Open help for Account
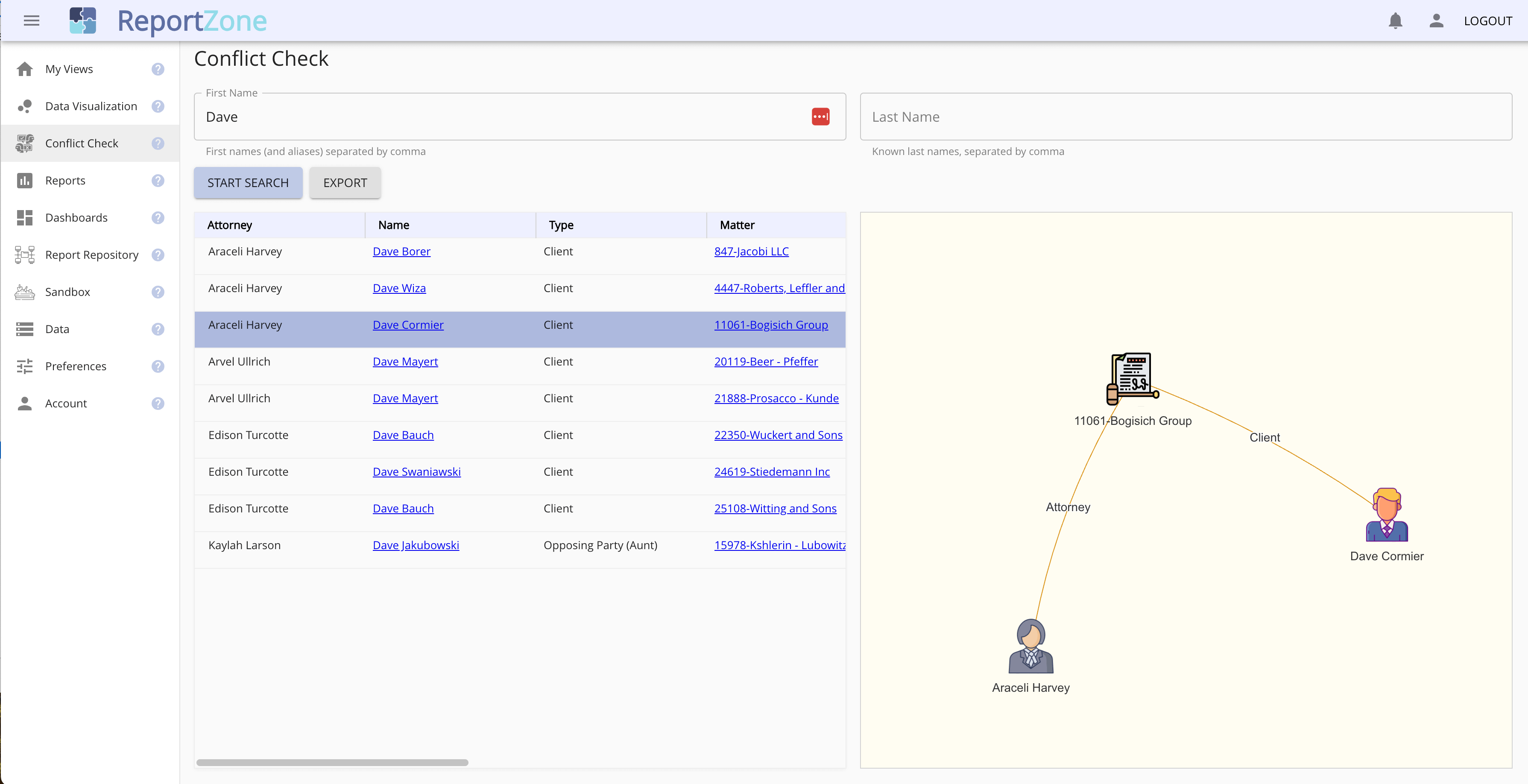The height and width of the screenshot is (784, 1528). click(x=158, y=403)
